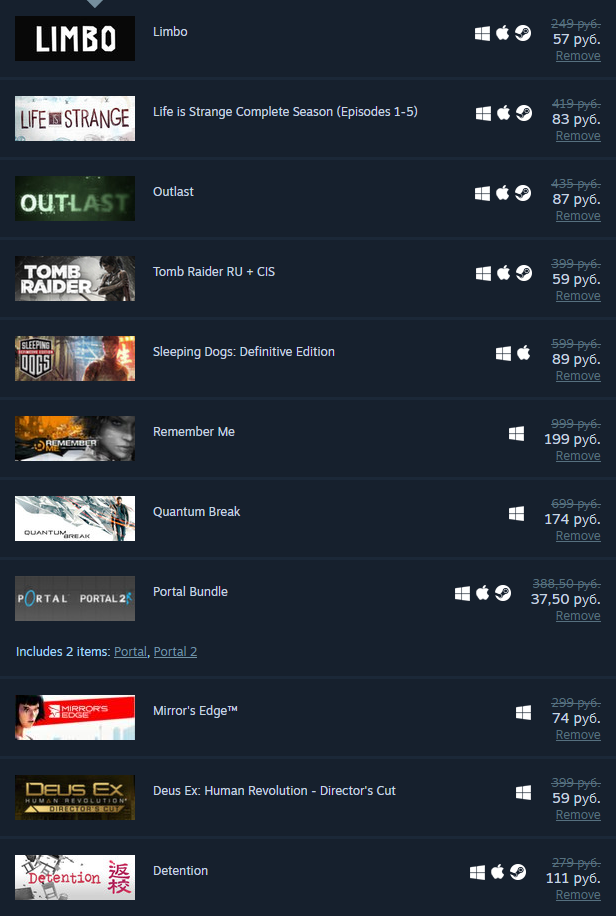Open the Deus Ex Director's Cut thumbnail
Viewport: 616px width, 916px height.
75,797
